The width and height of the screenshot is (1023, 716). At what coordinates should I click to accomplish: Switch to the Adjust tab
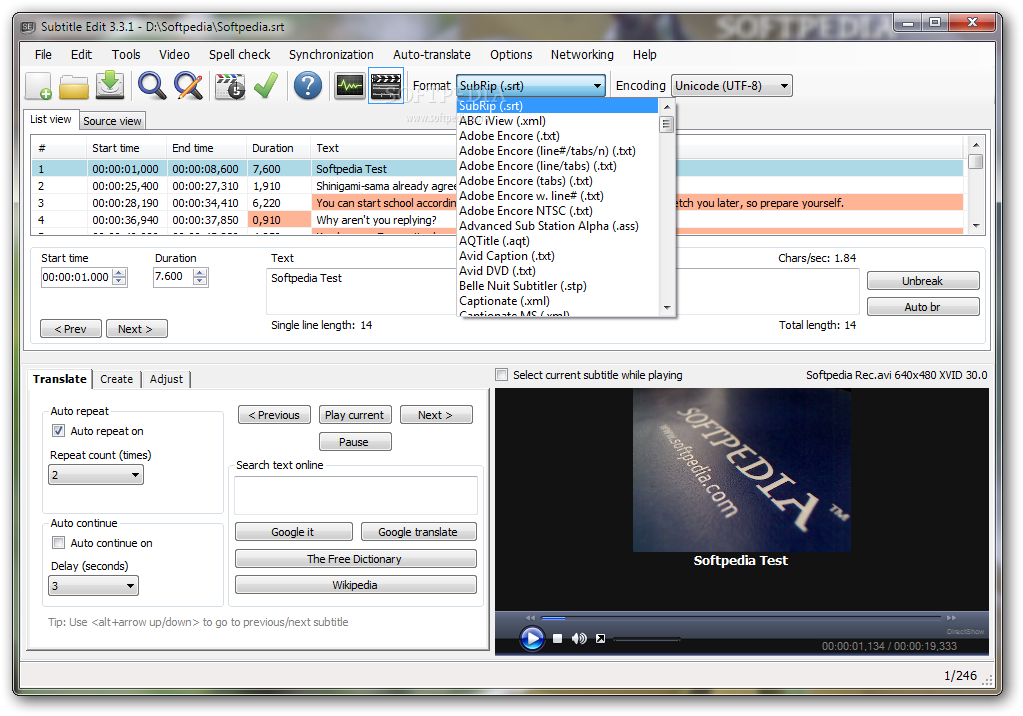pos(166,379)
